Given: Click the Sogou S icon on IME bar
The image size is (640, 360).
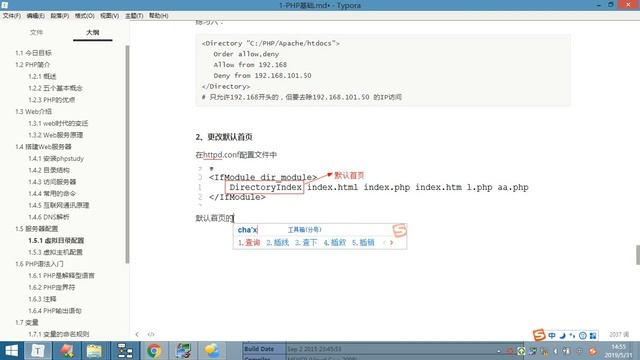Looking at the screenshot, I should coord(539,335).
